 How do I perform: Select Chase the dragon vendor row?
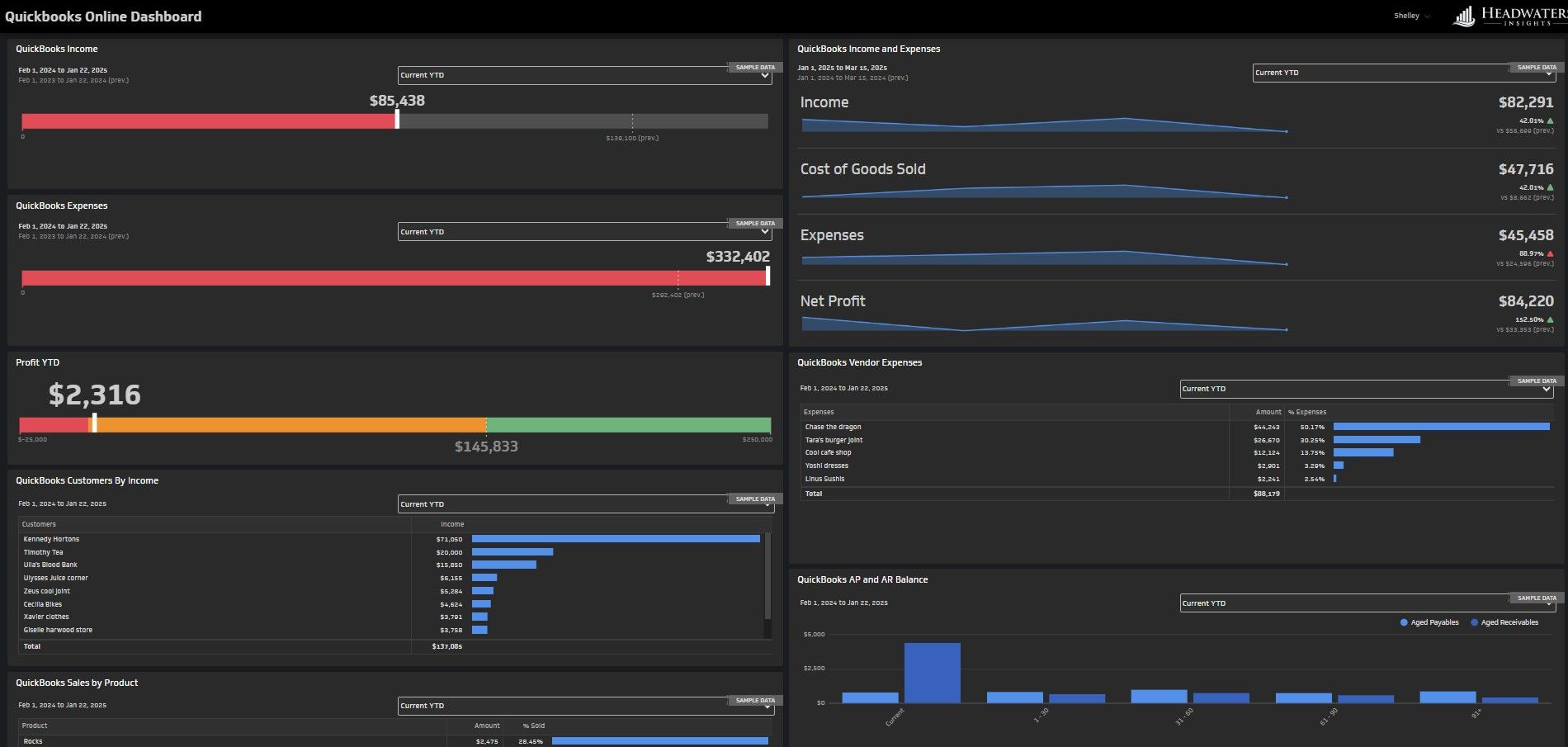[1177, 427]
